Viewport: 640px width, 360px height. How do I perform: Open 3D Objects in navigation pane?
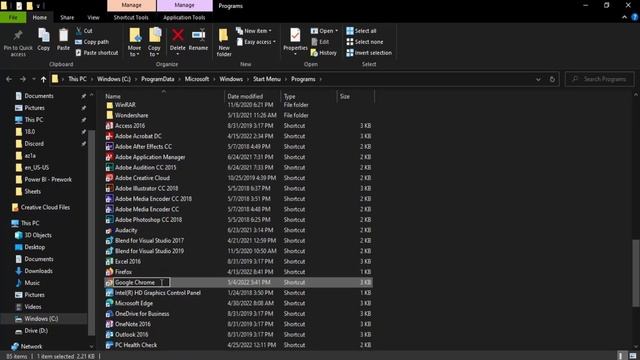[38, 235]
